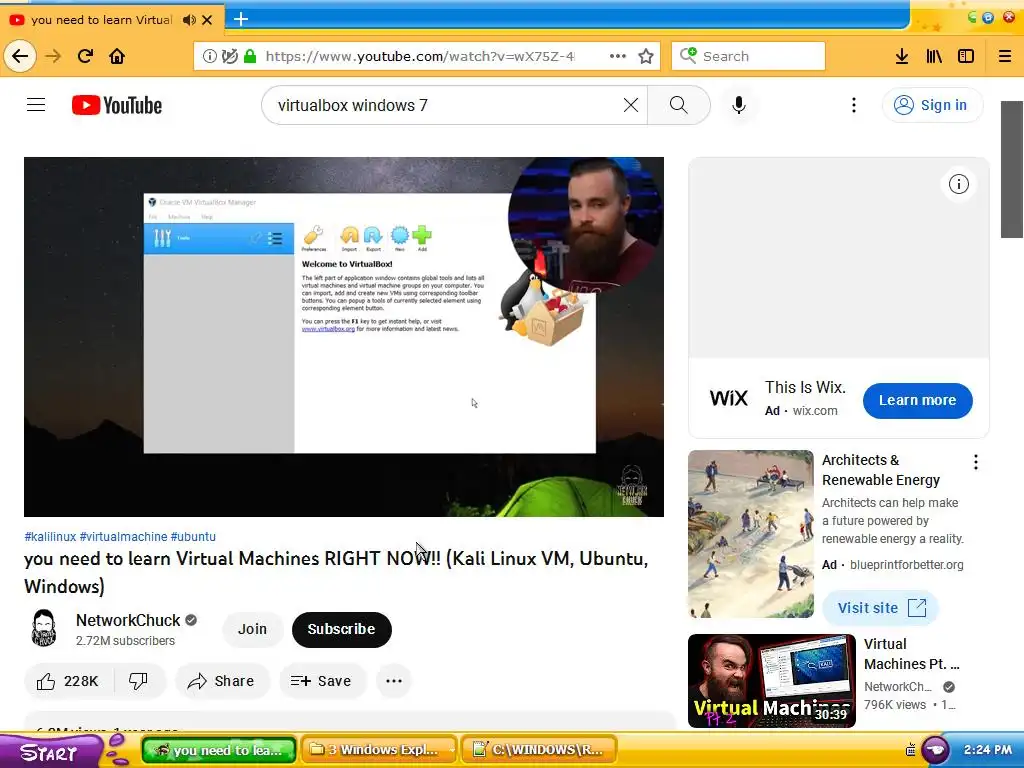Run search with the magnifier button
Screen dimensions: 1024x768
[679, 105]
